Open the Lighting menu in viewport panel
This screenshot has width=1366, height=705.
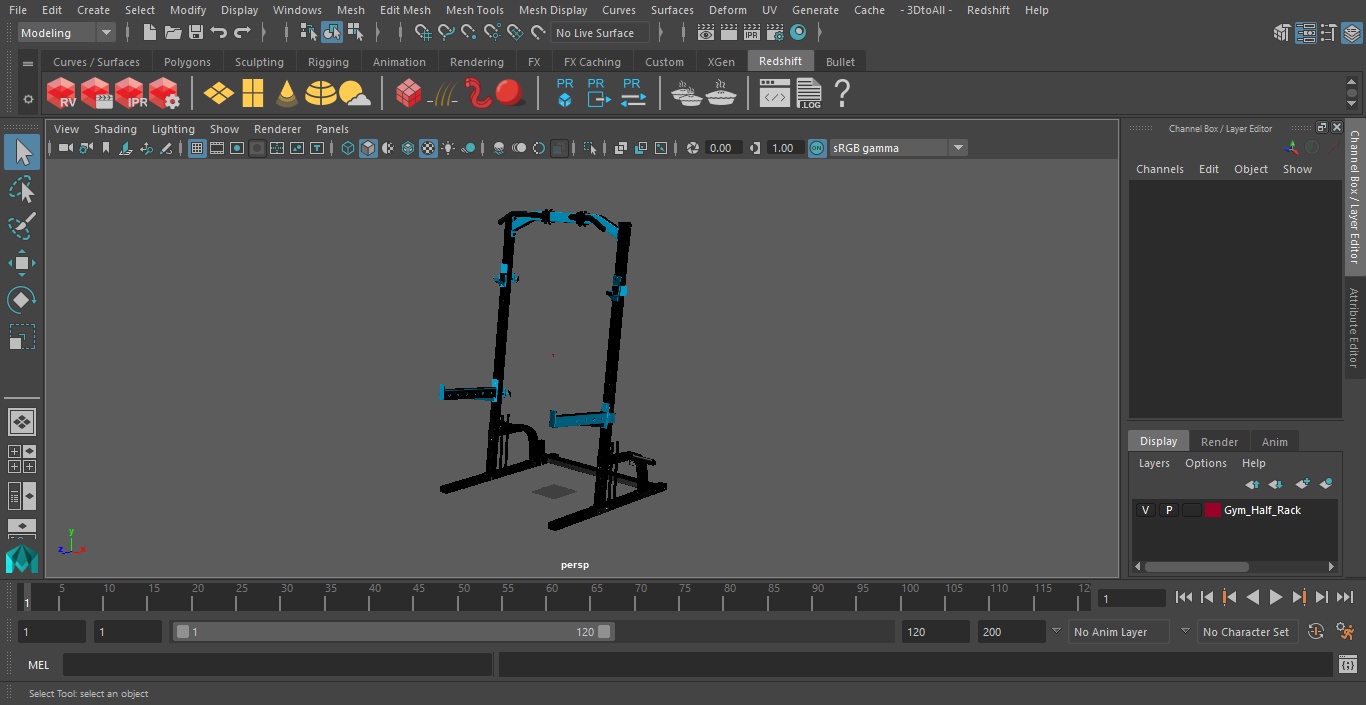[173, 129]
